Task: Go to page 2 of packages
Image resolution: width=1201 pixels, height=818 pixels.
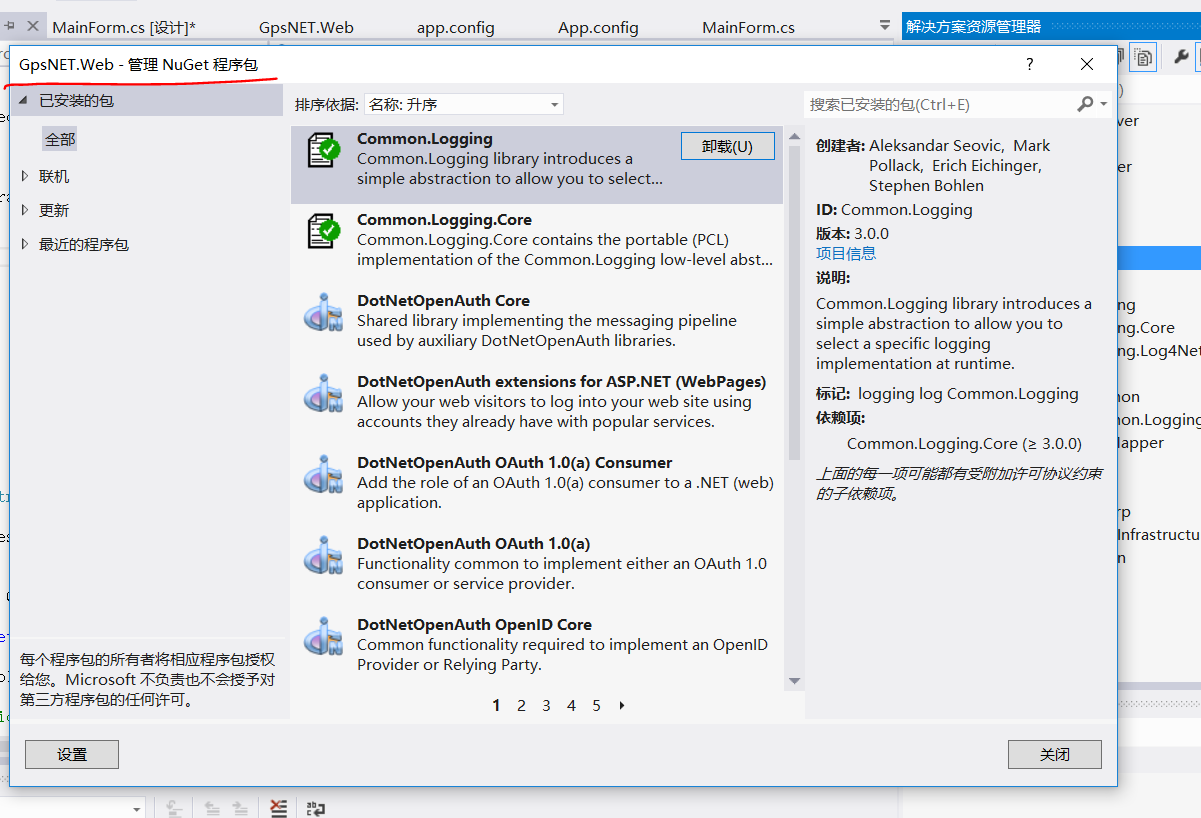Action: point(521,705)
